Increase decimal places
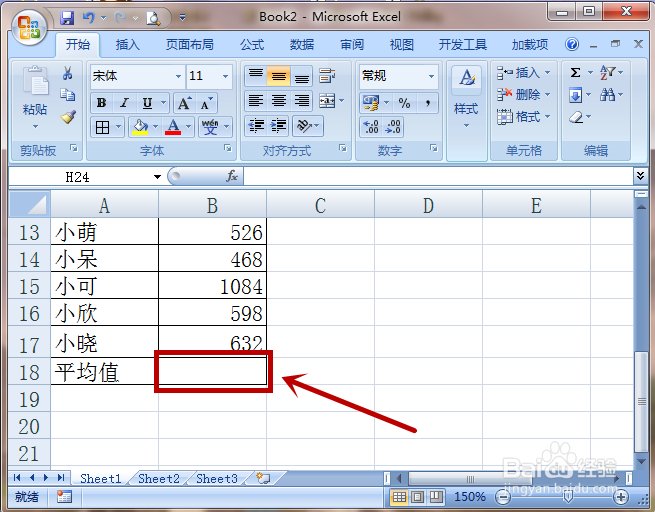The height and width of the screenshot is (512, 655). click(371, 127)
